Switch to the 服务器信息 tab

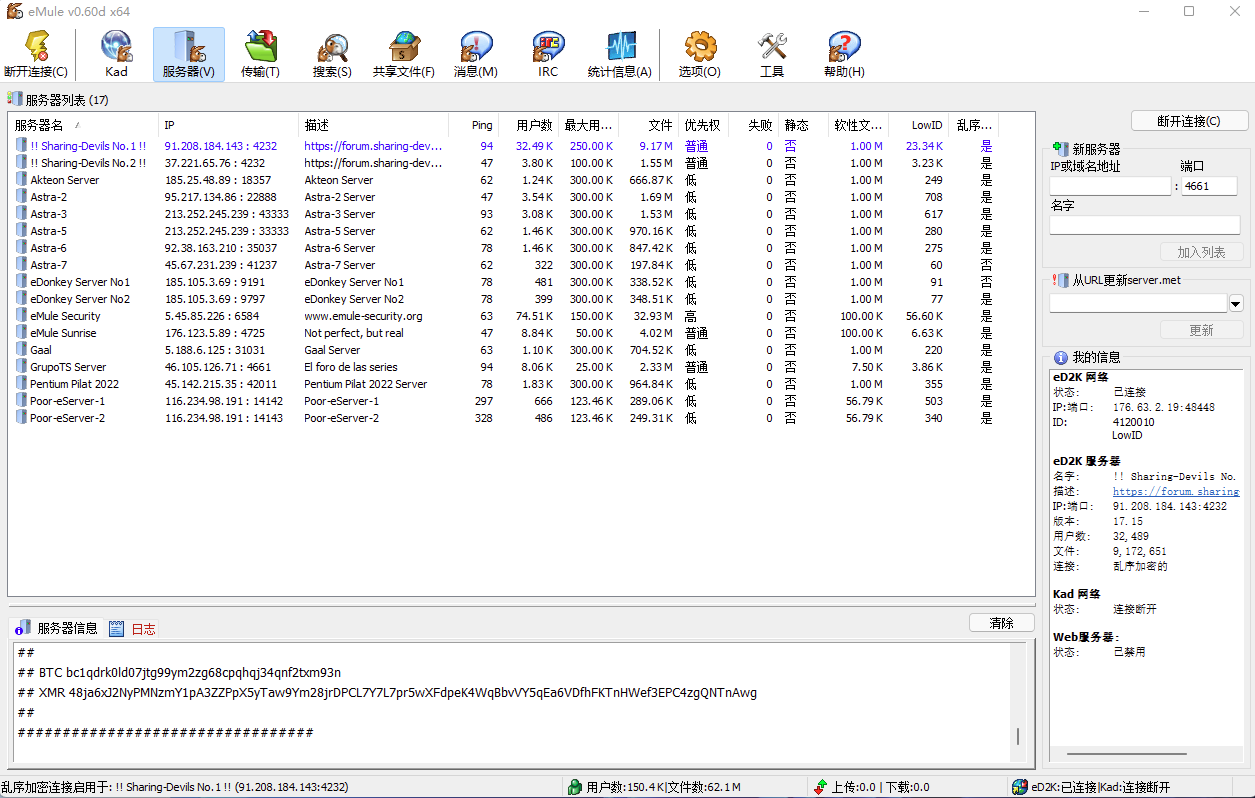point(57,629)
